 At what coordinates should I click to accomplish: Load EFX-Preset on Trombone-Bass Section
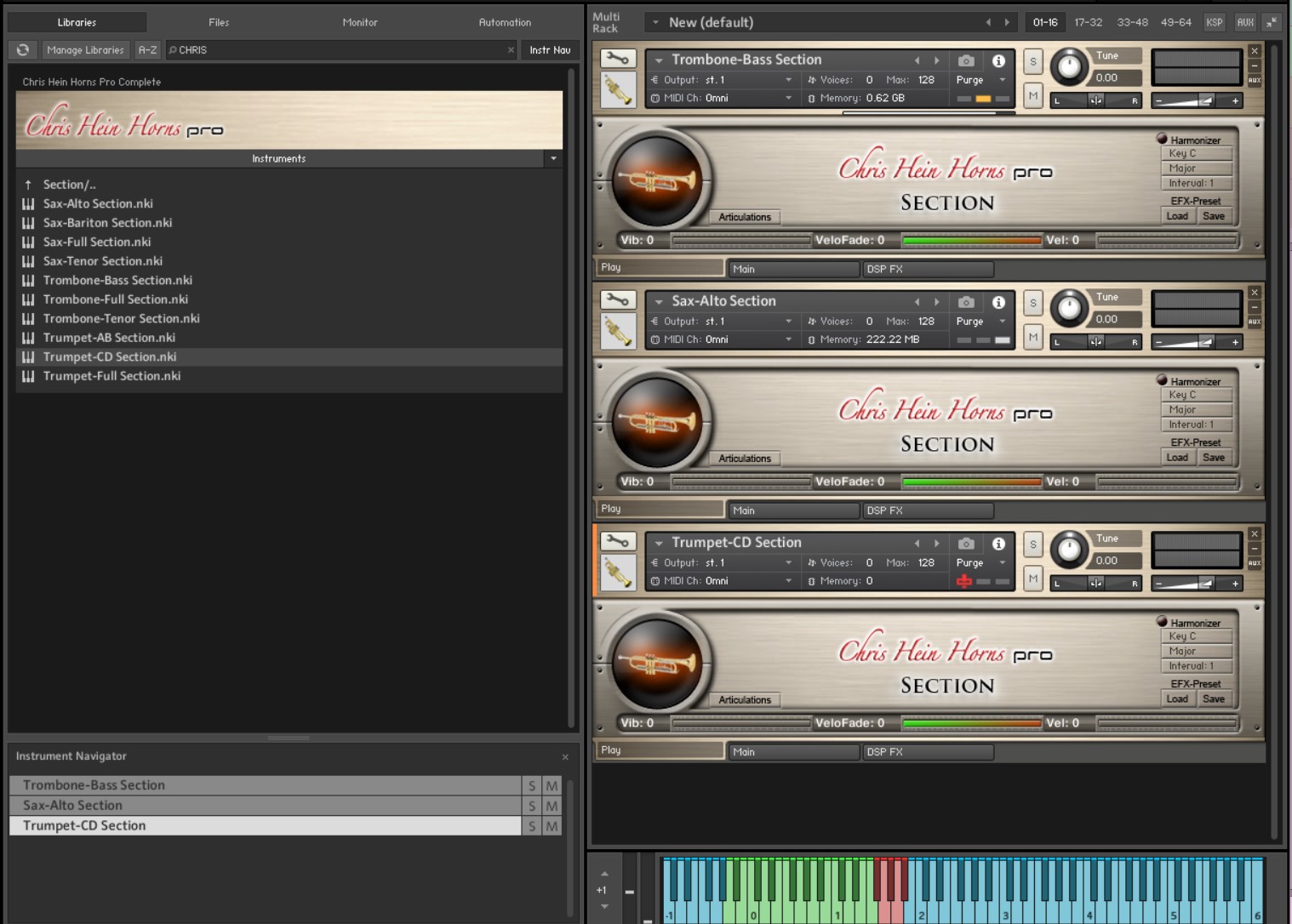(x=1177, y=216)
